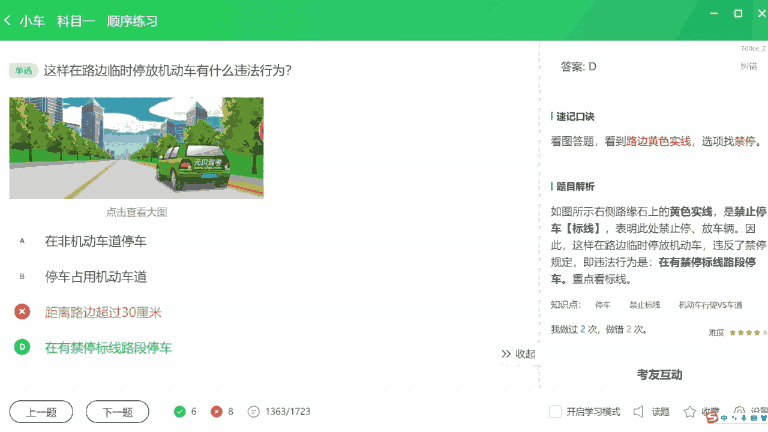Open the 机动车行驶VS车道 knowledge tag
The height and width of the screenshot is (432, 768).
710,305
